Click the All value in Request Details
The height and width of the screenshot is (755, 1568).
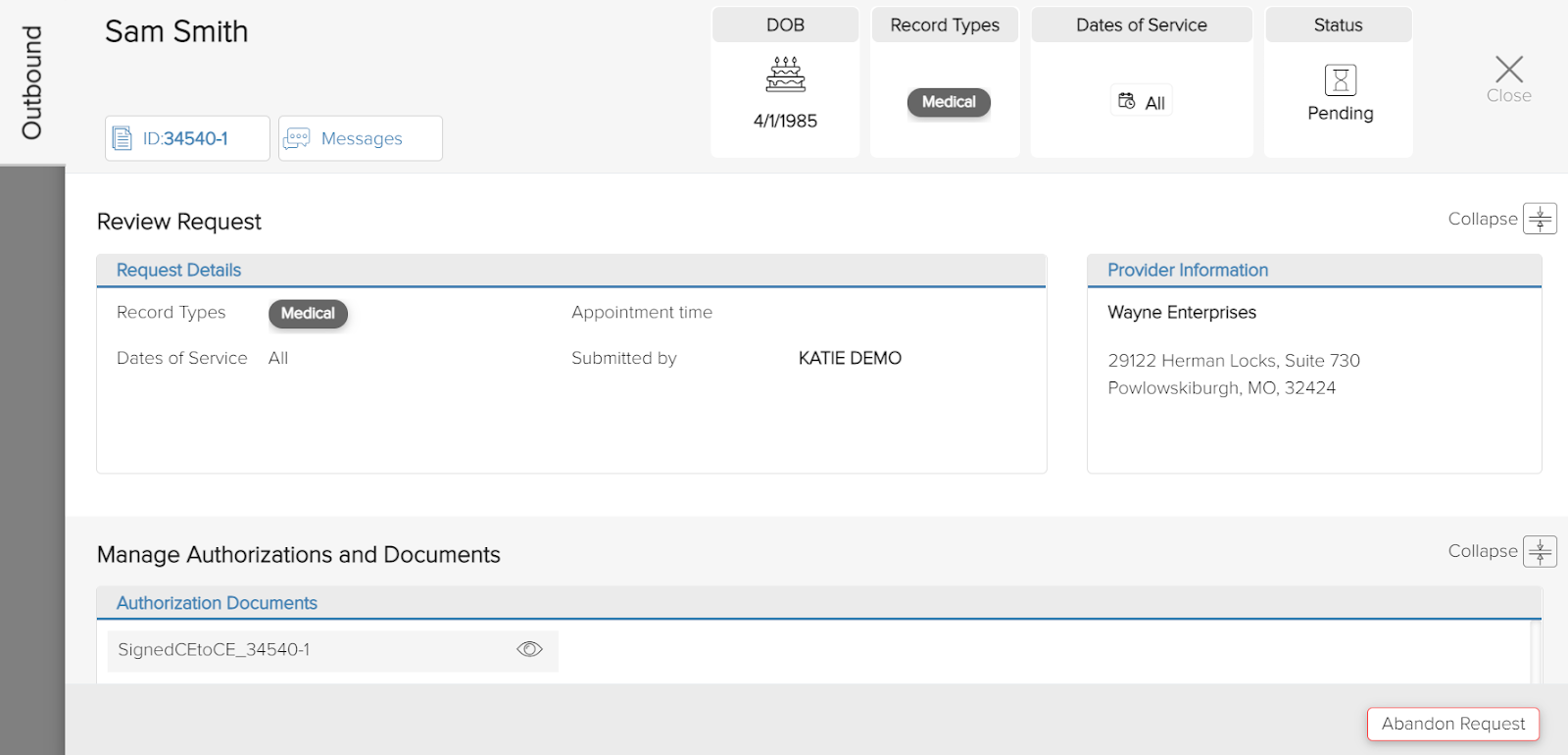(x=278, y=358)
